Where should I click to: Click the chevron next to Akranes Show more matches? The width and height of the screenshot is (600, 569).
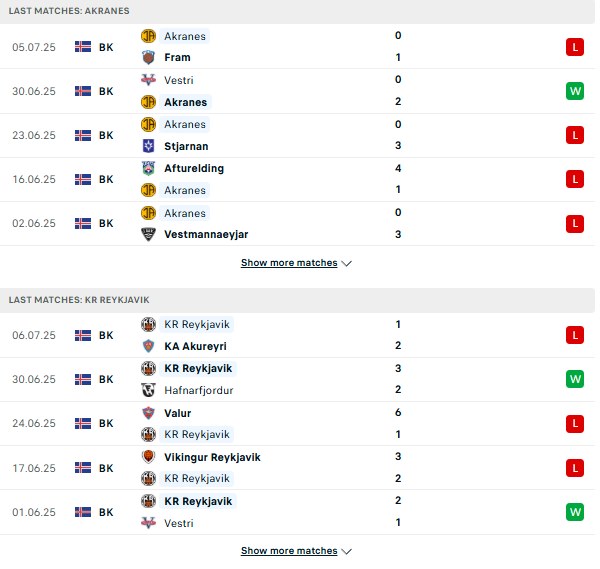tap(346, 264)
